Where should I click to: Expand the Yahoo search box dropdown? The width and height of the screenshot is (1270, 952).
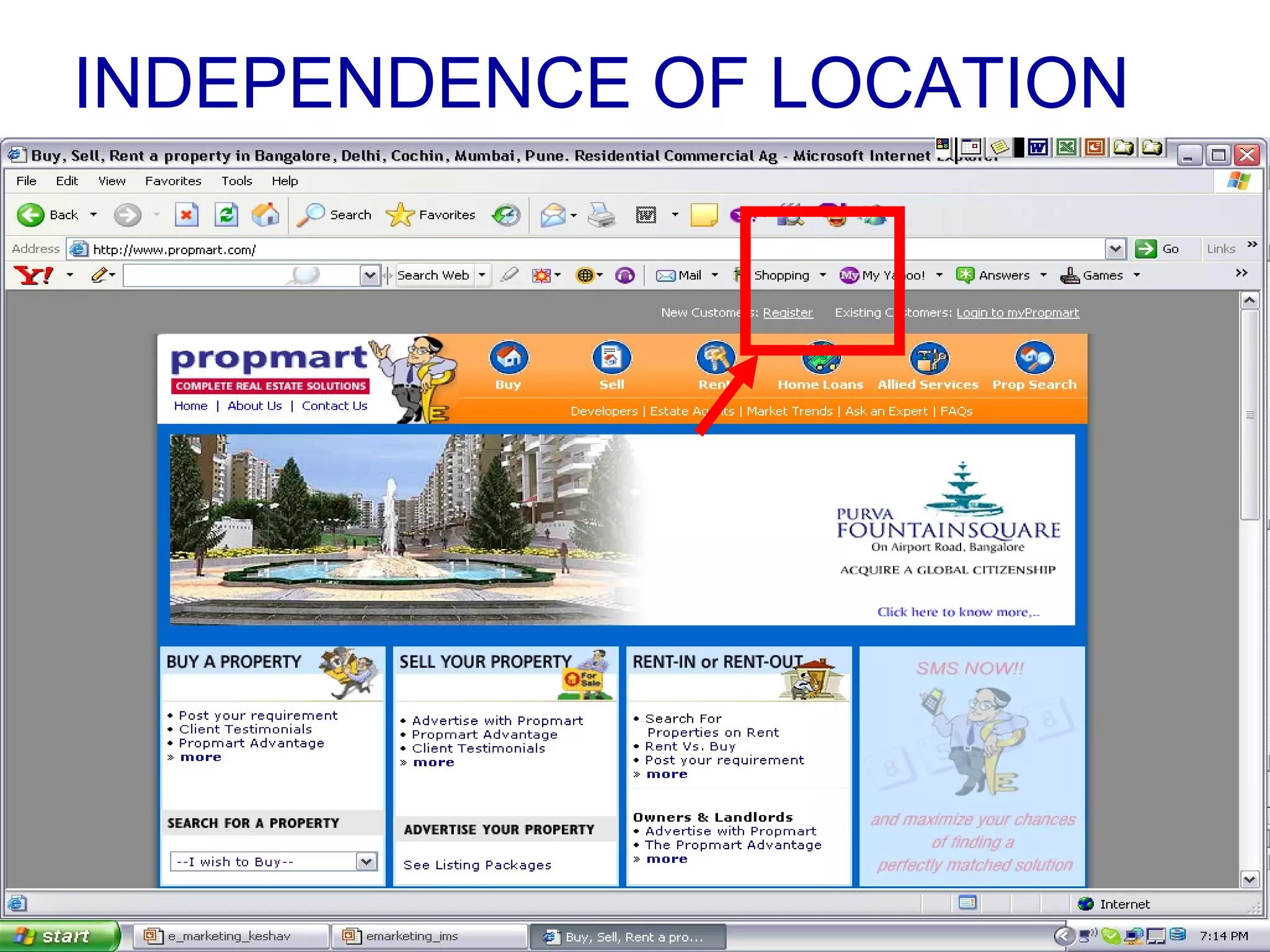pos(370,275)
